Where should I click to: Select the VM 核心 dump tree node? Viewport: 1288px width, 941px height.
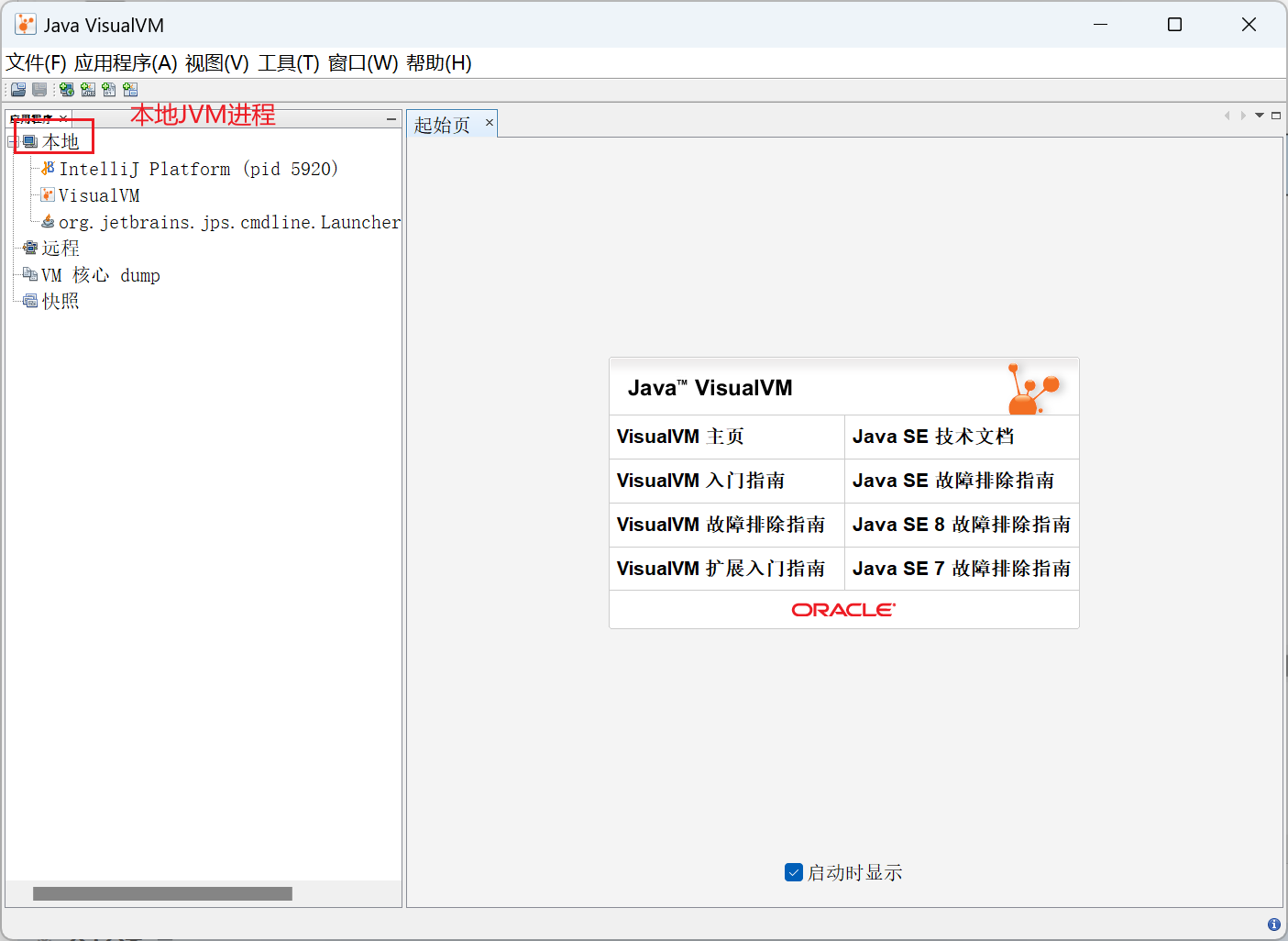(x=101, y=275)
